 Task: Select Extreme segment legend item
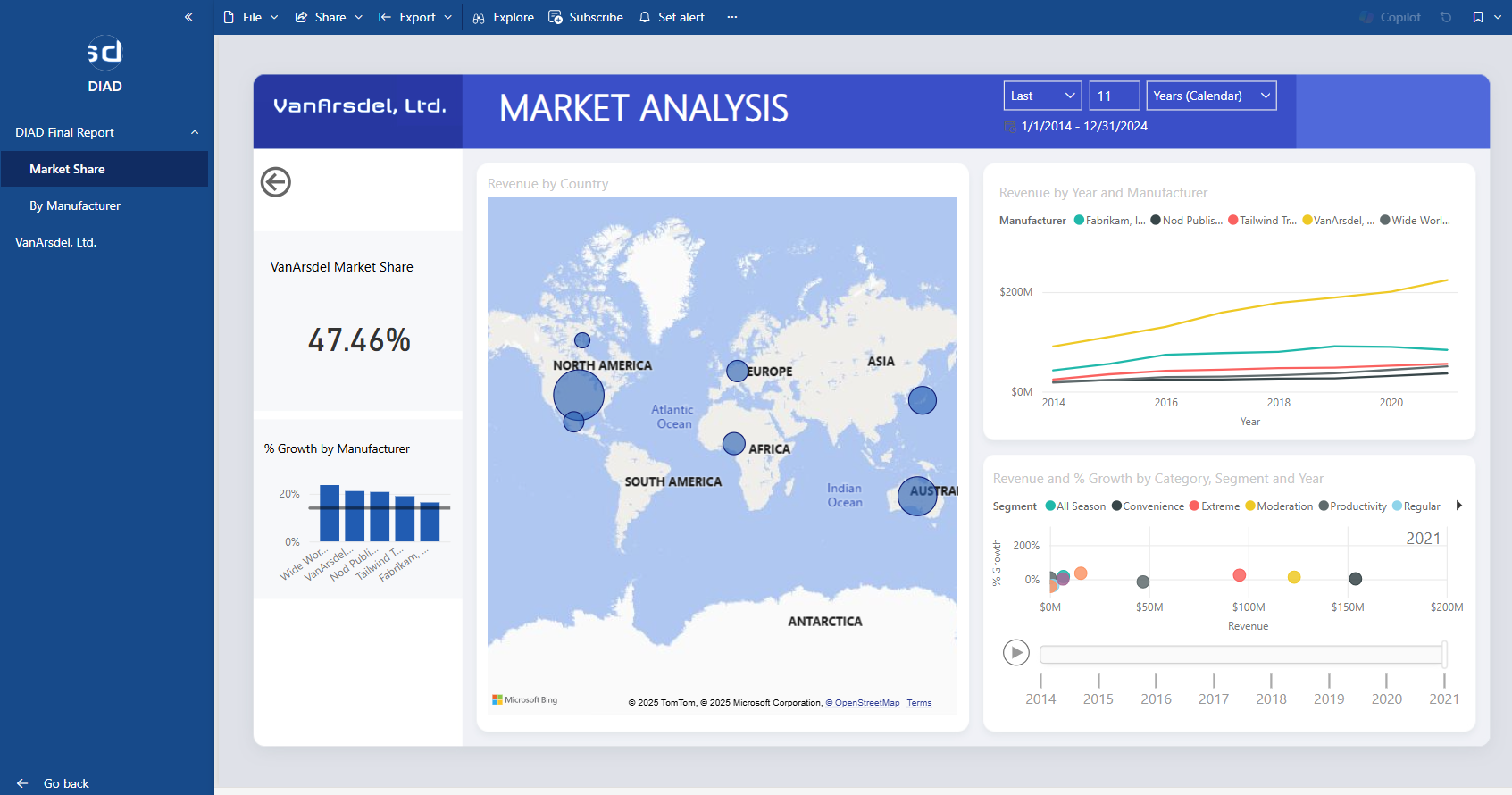1215,506
